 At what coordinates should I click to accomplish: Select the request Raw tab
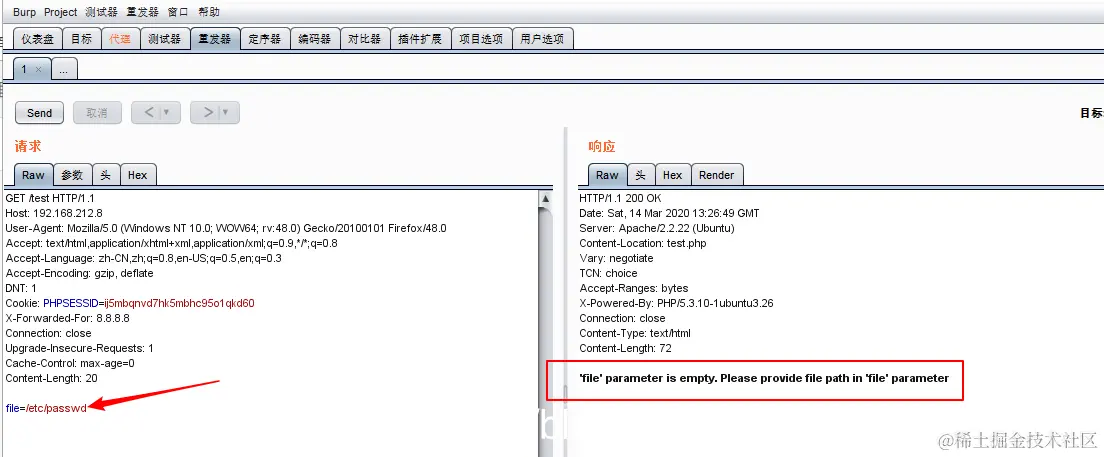pyautogui.click(x=33, y=175)
